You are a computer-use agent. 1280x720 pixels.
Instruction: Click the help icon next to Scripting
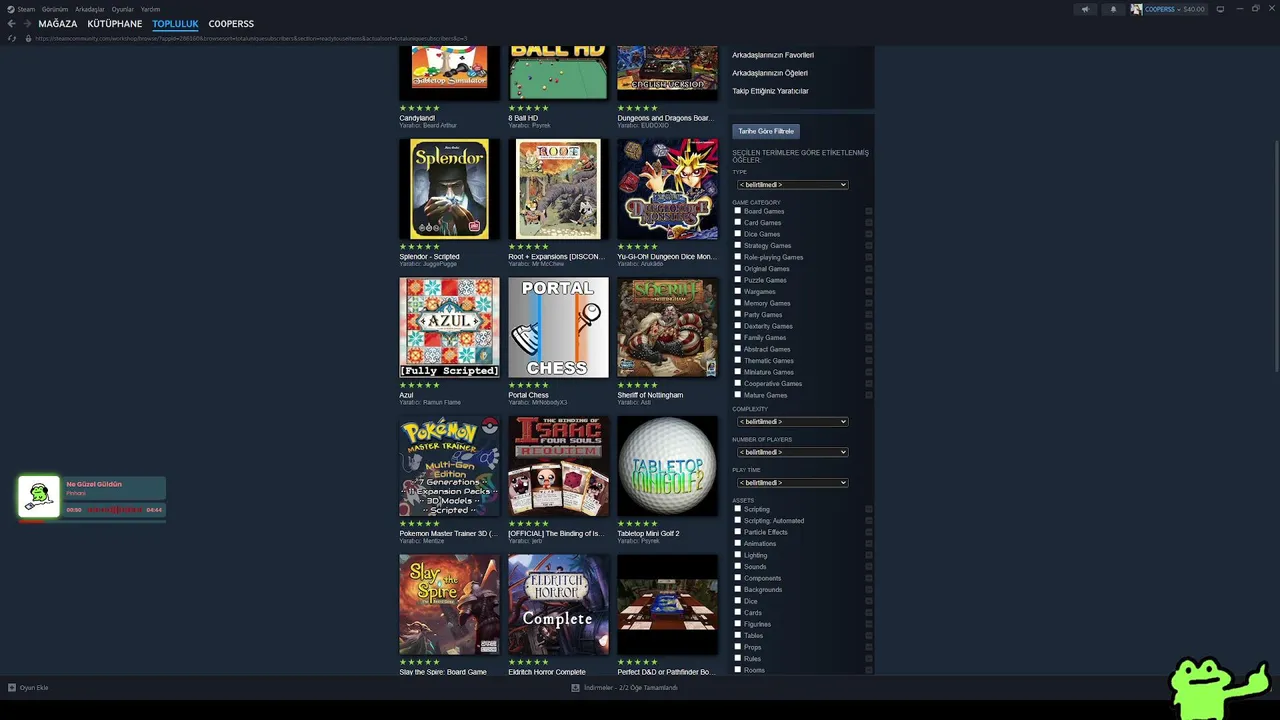coord(868,509)
